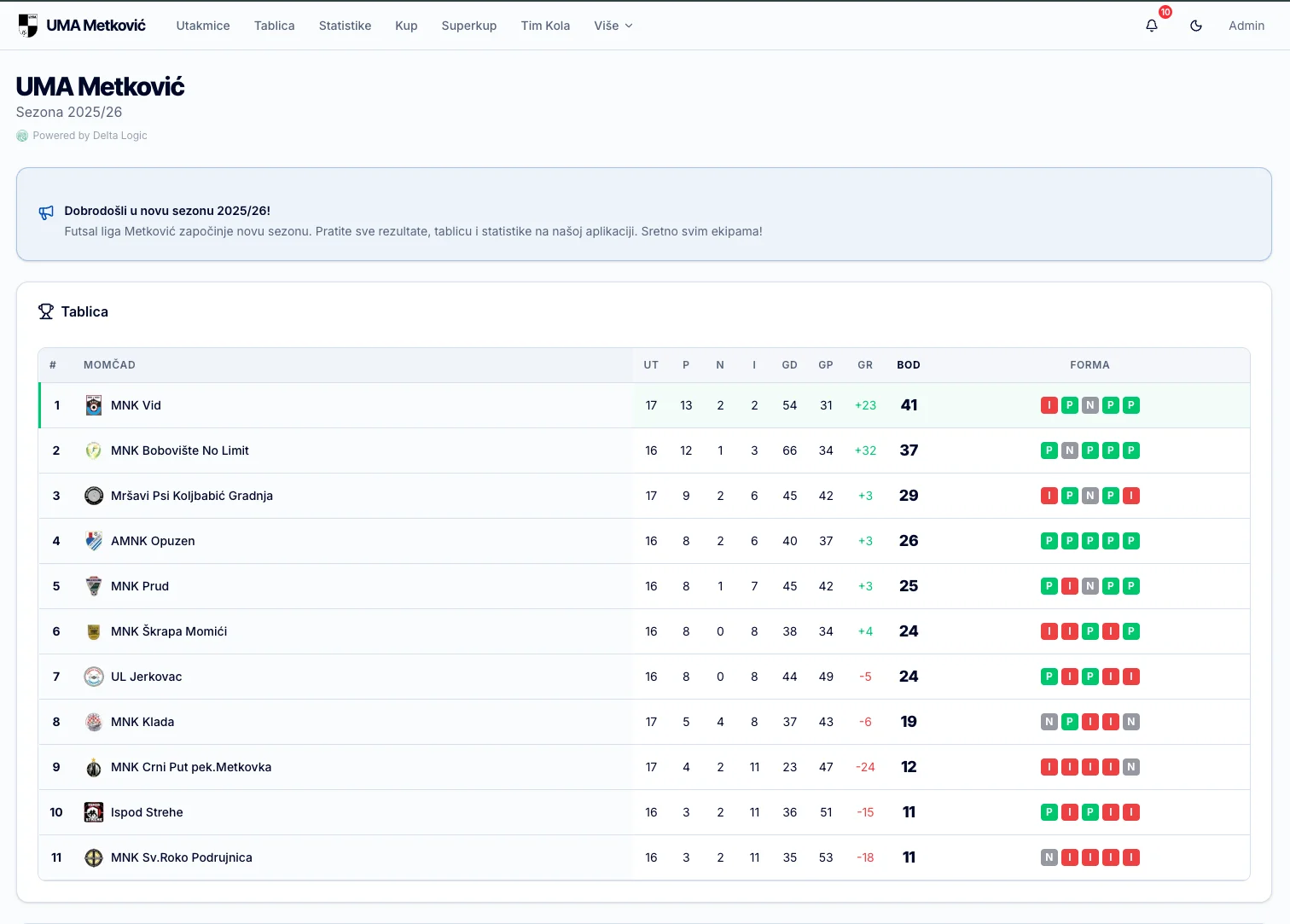1290x924 pixels.
Task: Click the MNK Sv.Roko Podrujnica crest
Action: (94, 857)
